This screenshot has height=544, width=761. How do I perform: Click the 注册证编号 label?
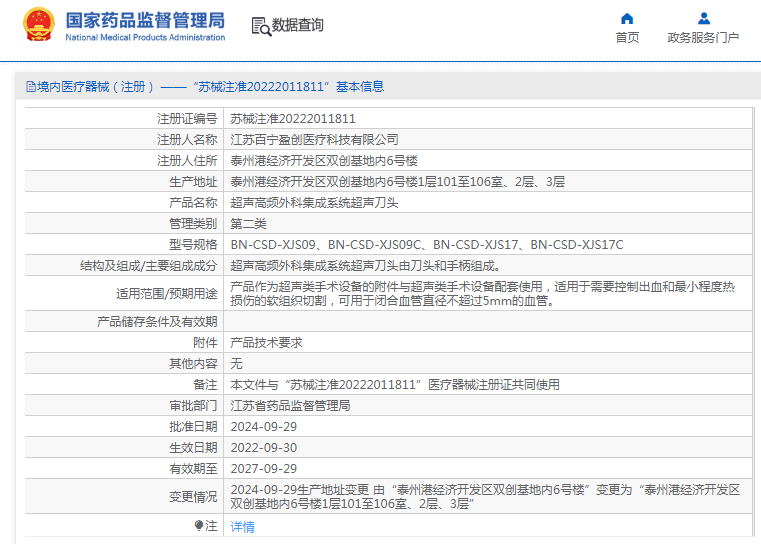pyautogui.click(x=187, y=119)
